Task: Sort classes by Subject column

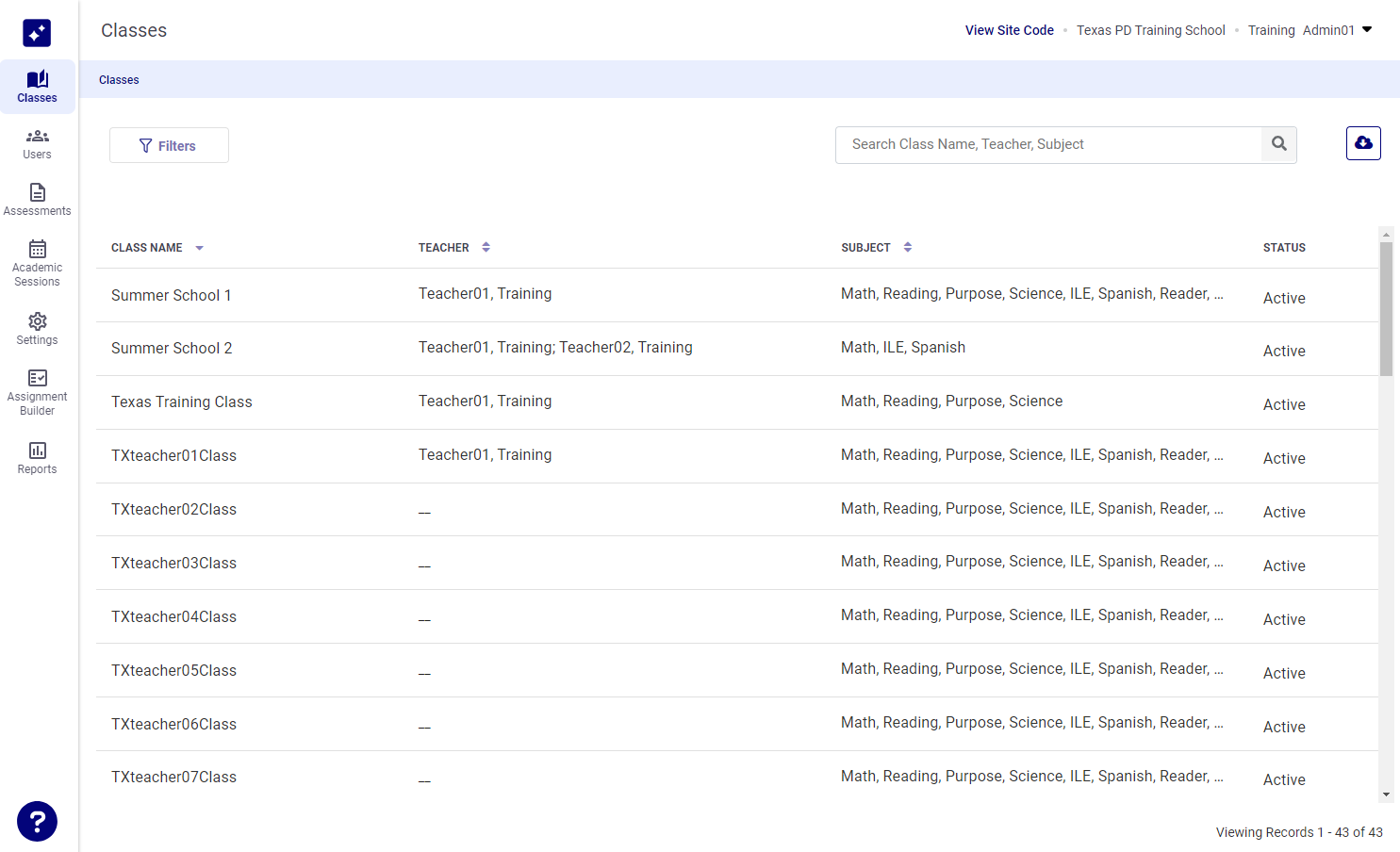Action: 907,247
